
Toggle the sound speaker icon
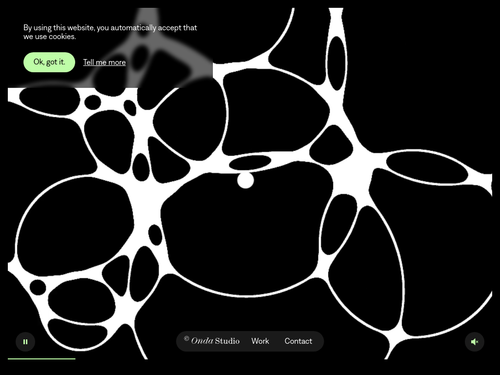click(x=475, y=342)
